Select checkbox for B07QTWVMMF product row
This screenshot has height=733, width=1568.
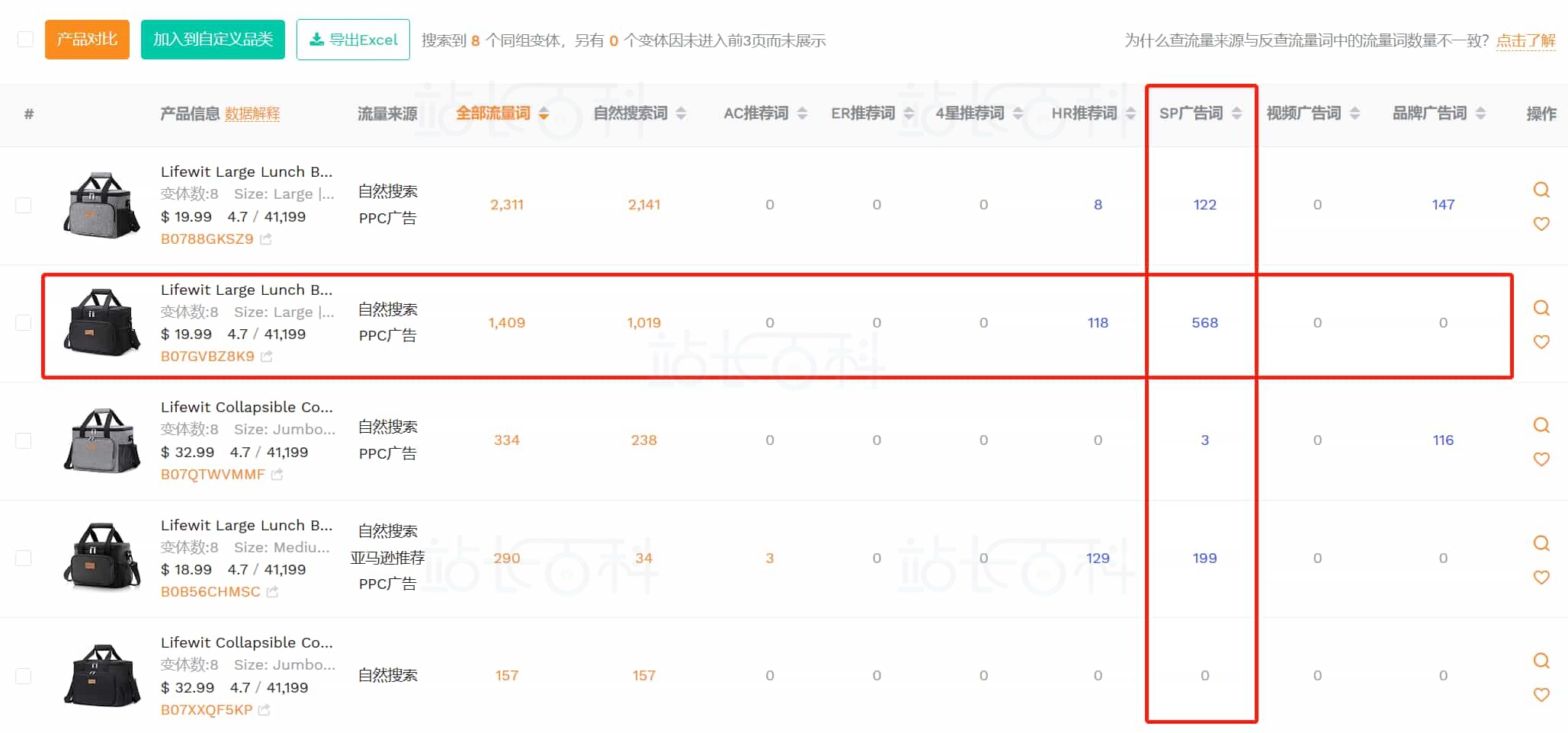pyautogui.click(x=24, y=440)
